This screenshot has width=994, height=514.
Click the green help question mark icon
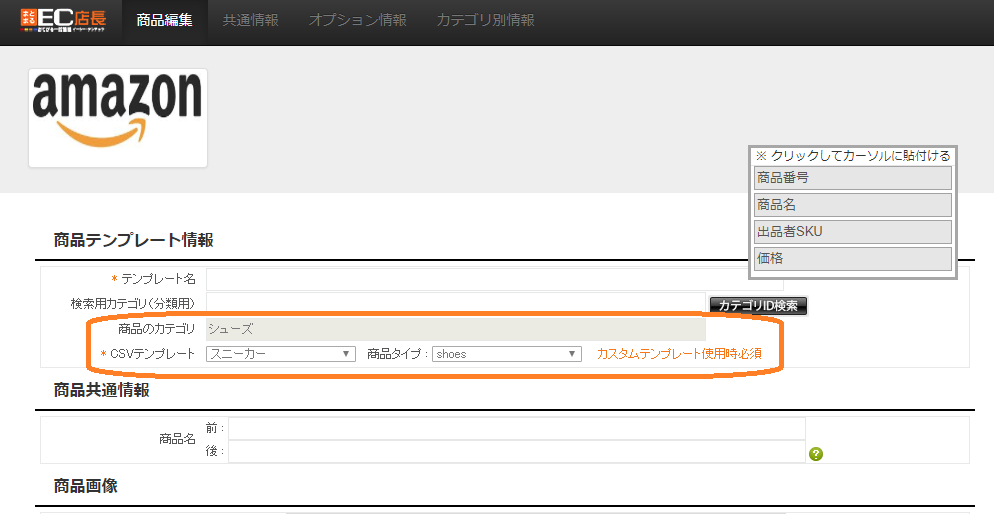pos(816,454)
